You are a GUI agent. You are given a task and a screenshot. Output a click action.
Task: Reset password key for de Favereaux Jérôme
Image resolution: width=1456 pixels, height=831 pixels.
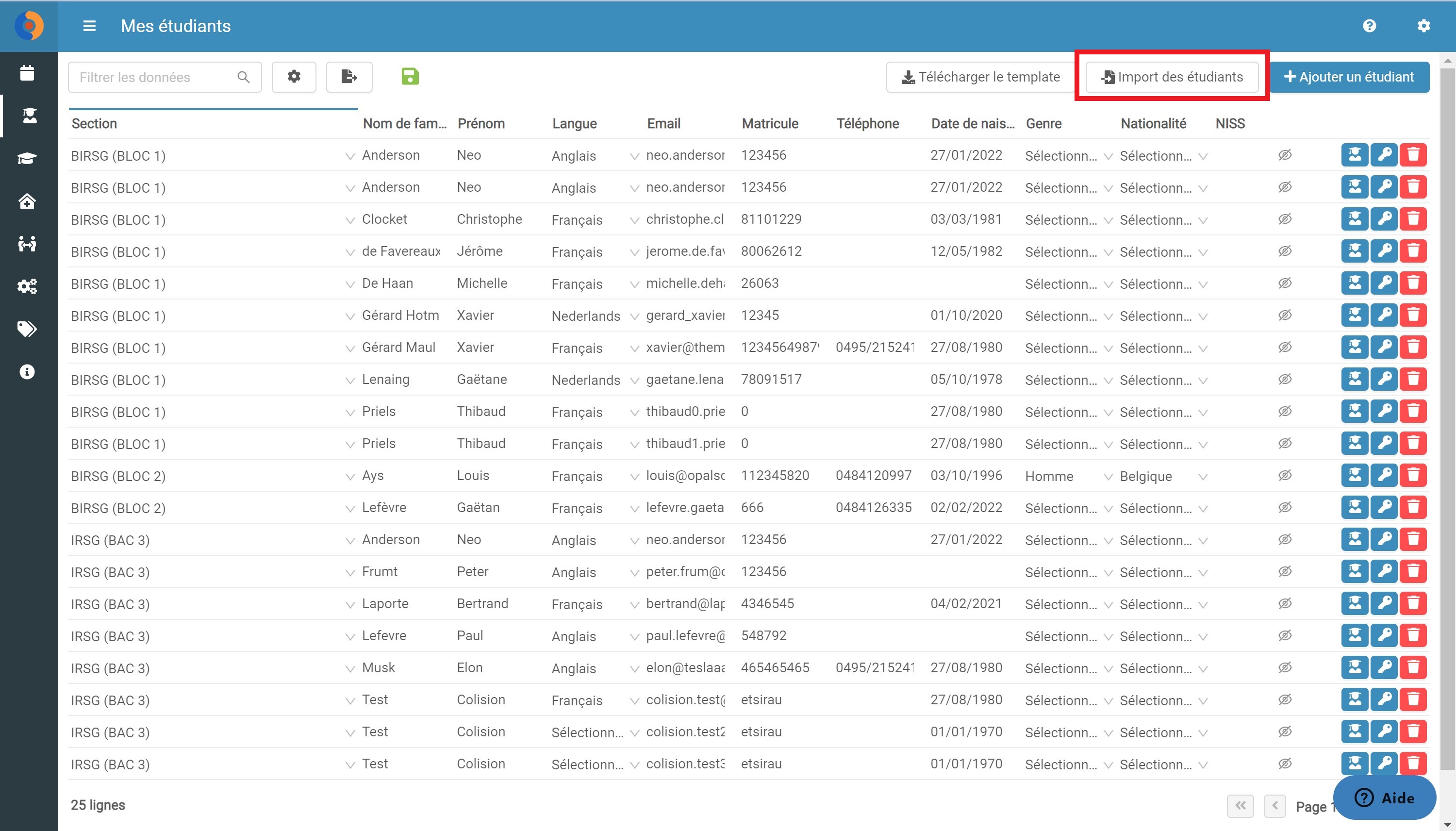[x=1384, y=250]
